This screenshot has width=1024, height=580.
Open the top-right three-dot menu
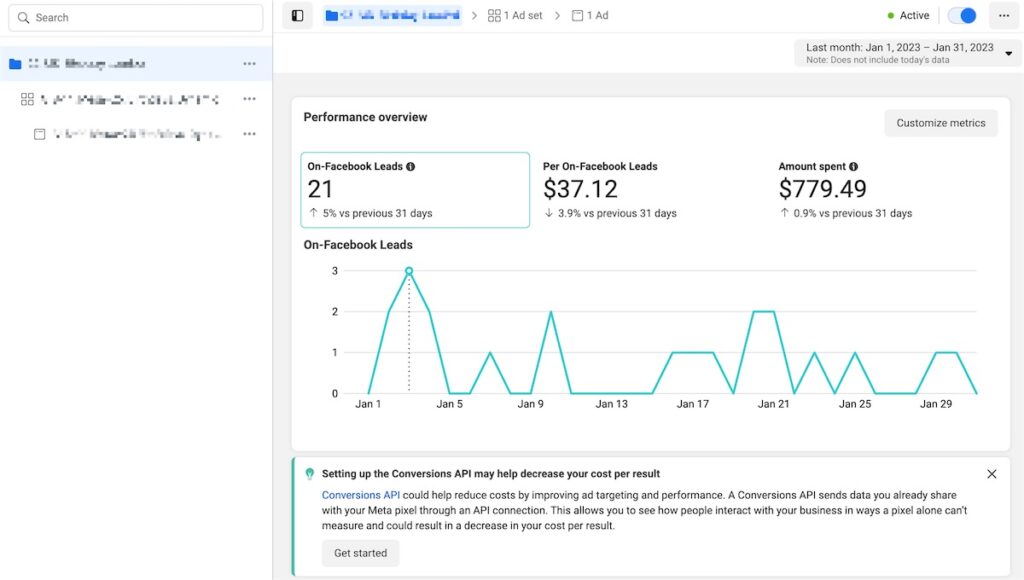(1004, 16)
